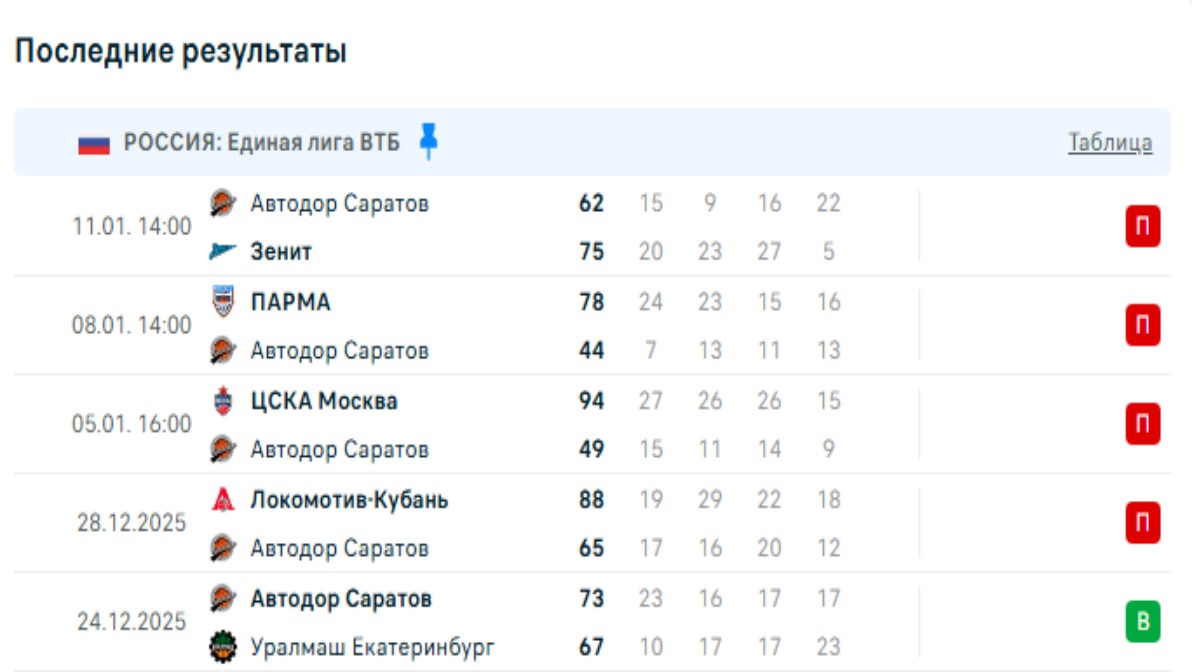This screenshot has height=672, width=1192.
Task: Click the Уралмаш Екатеринбург team name
Action: point(372,647)
